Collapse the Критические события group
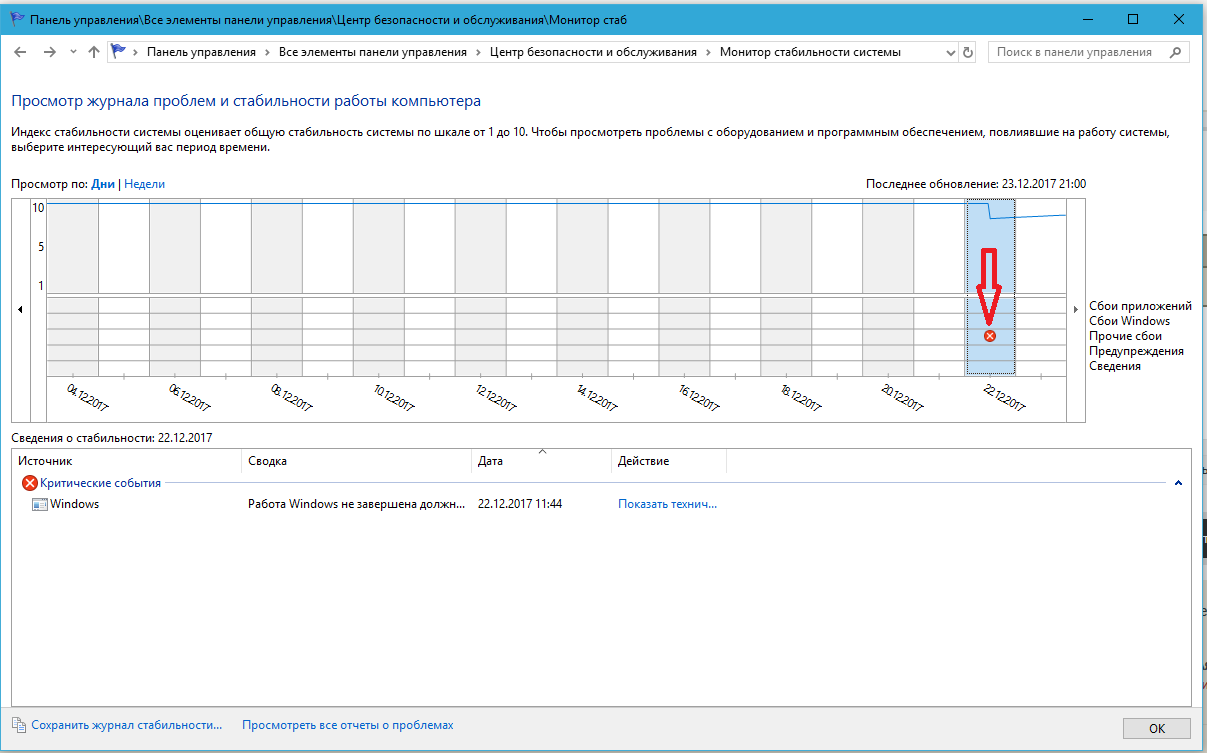 tap(1178, 483)
